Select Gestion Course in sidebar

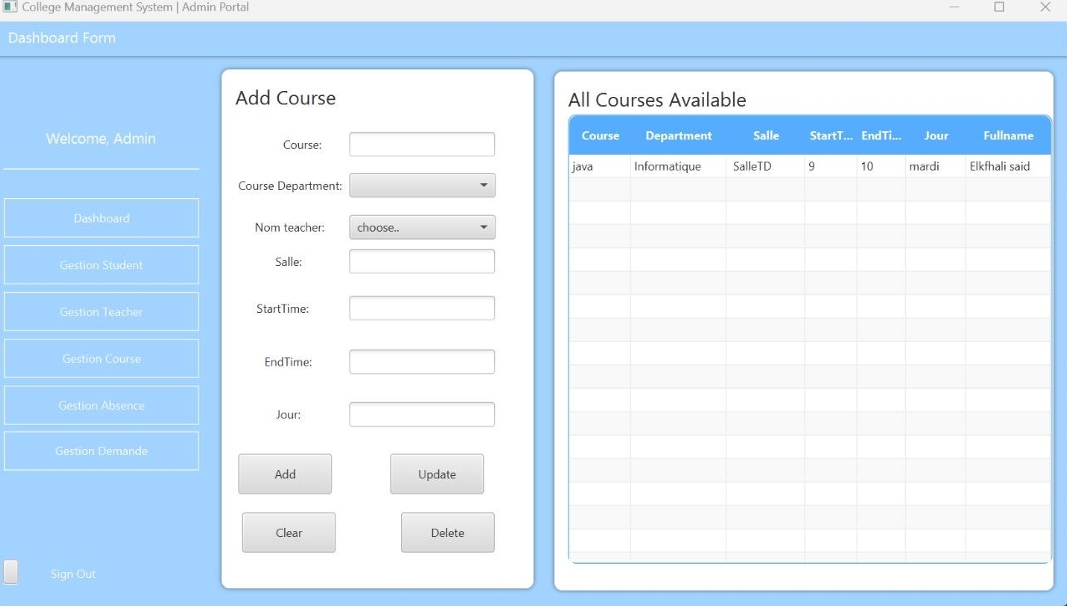click(x=101, y=358)
